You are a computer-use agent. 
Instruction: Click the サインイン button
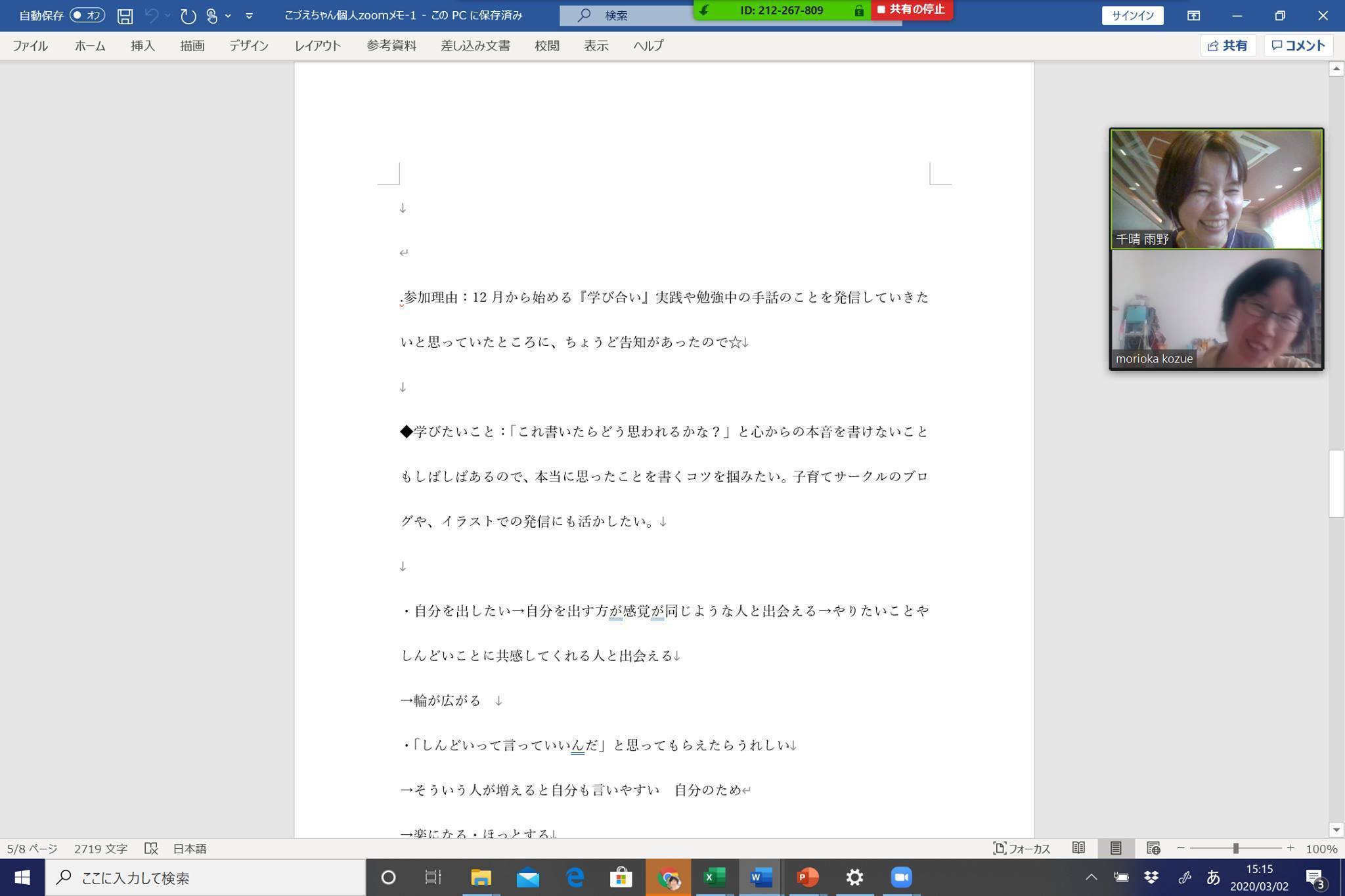[1132, 15]
